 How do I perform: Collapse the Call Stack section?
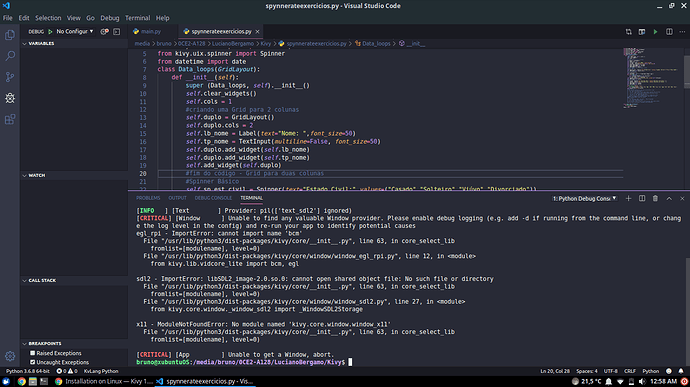tap(74, 280)
